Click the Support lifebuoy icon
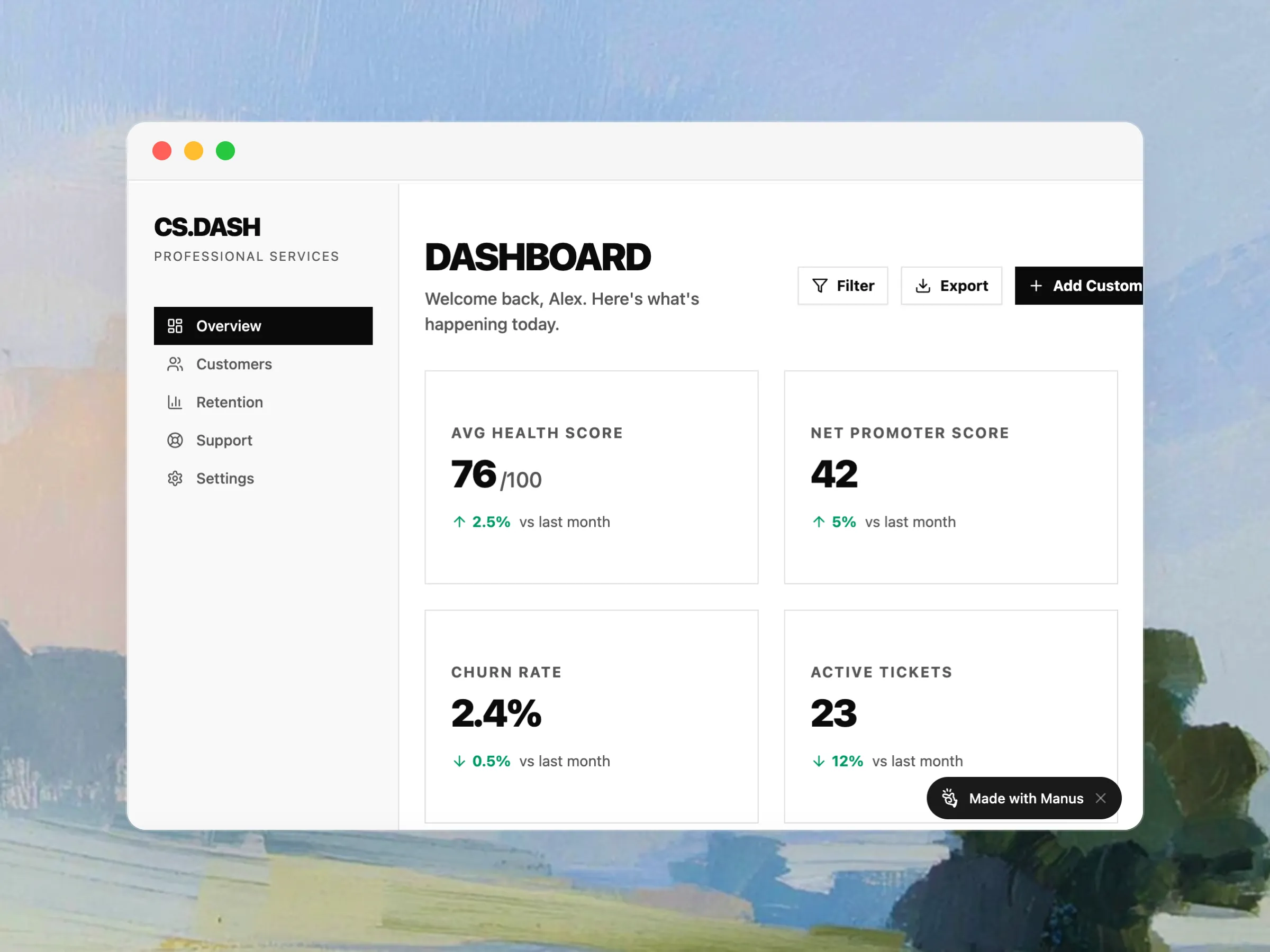 (x=175, y=440)
